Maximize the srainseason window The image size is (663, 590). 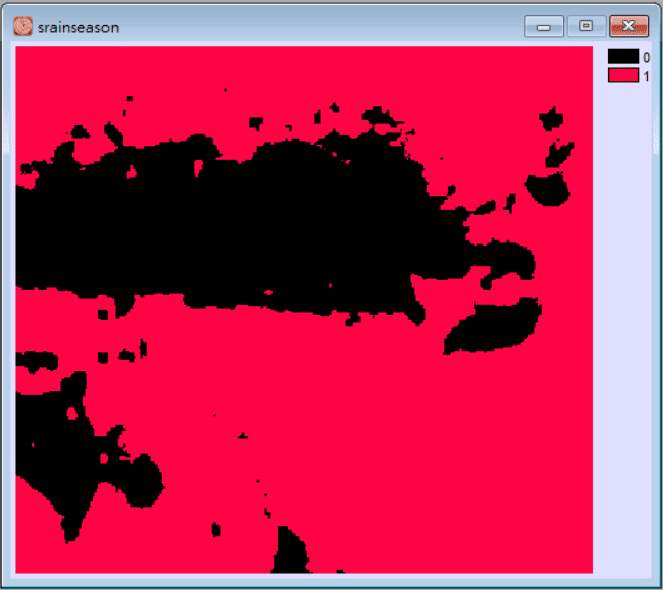(586, 26)
